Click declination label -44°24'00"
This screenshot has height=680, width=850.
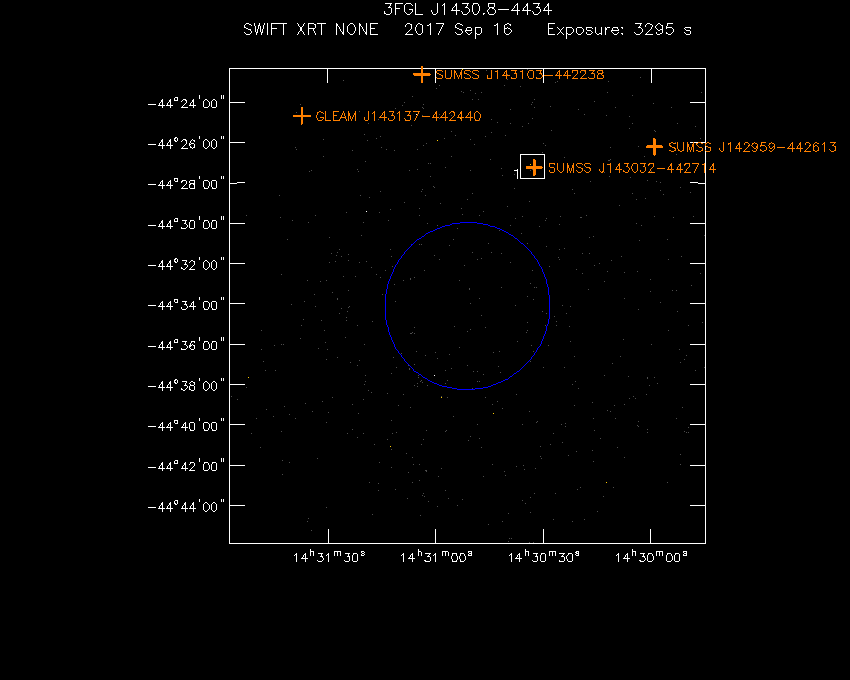pos(186,103)
